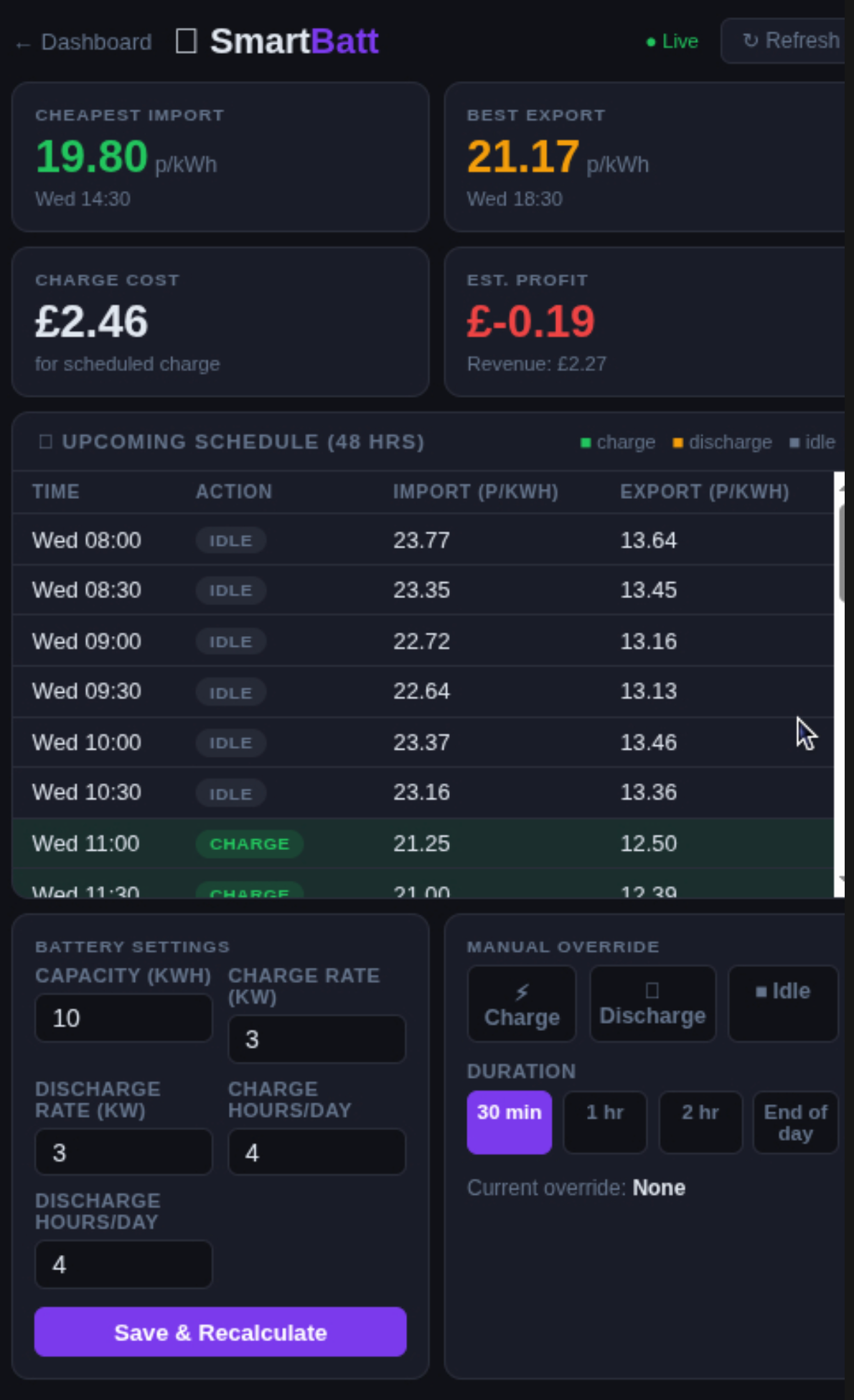854x1400 pixels.
Task: Focus the Discharge Hours/Day input
Action: point(123,1264)
